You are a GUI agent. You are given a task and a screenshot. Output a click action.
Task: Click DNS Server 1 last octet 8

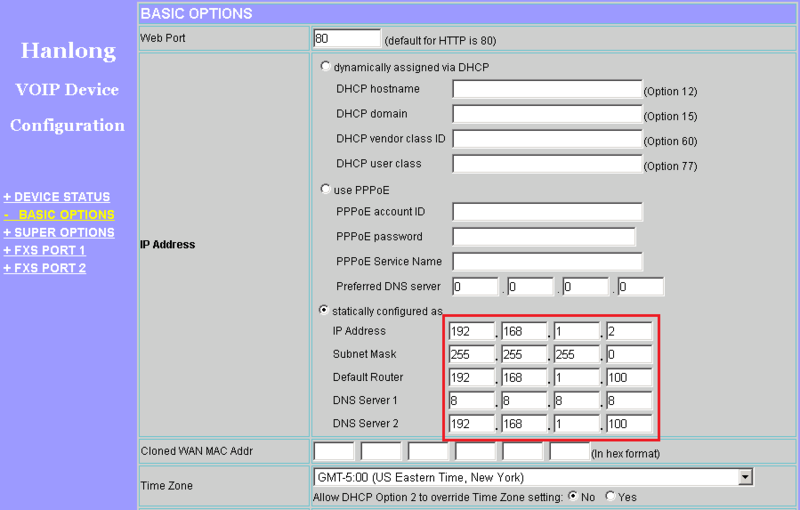click(x=629, y=400)
